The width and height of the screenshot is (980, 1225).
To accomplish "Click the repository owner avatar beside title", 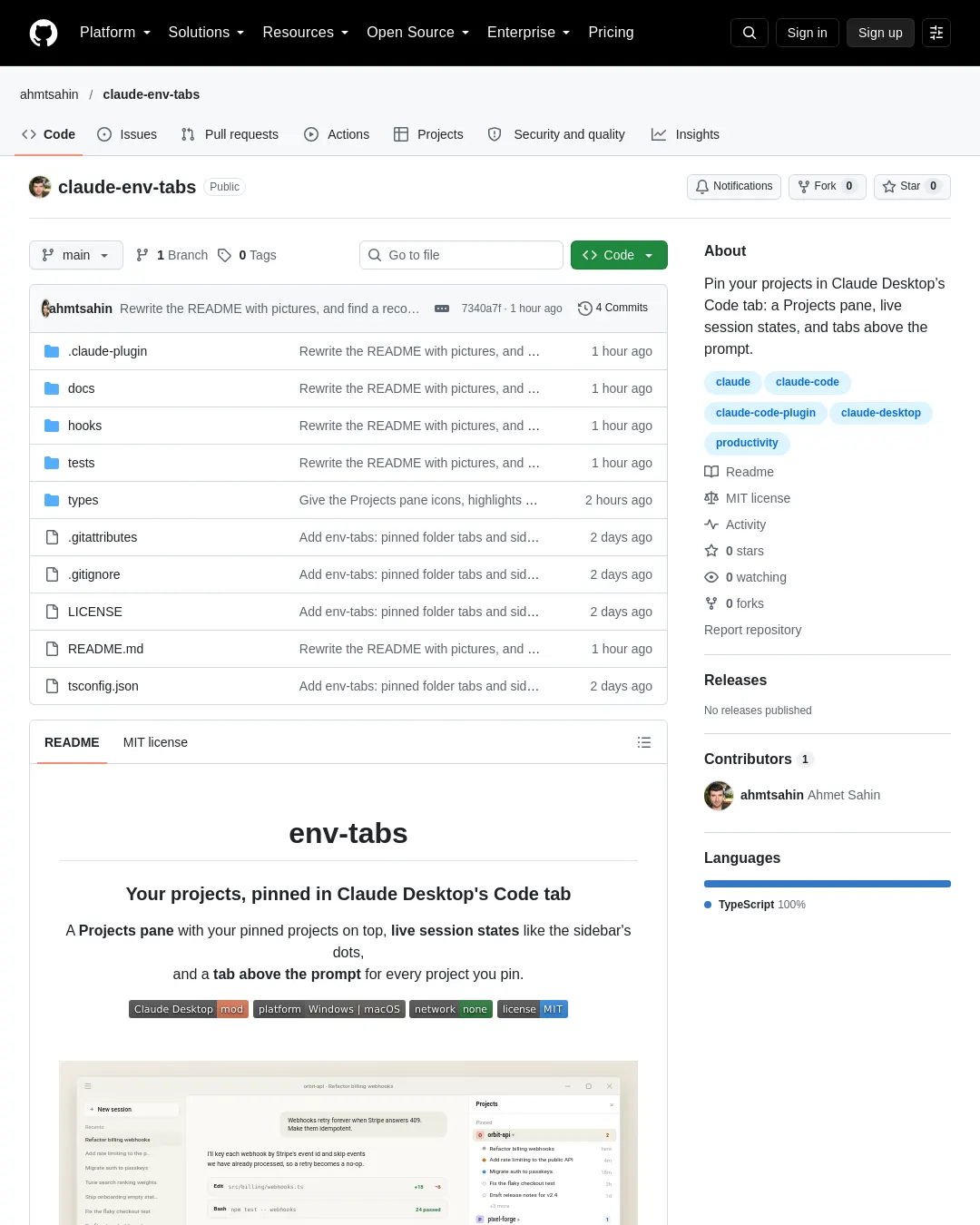I will pos(40,187).
